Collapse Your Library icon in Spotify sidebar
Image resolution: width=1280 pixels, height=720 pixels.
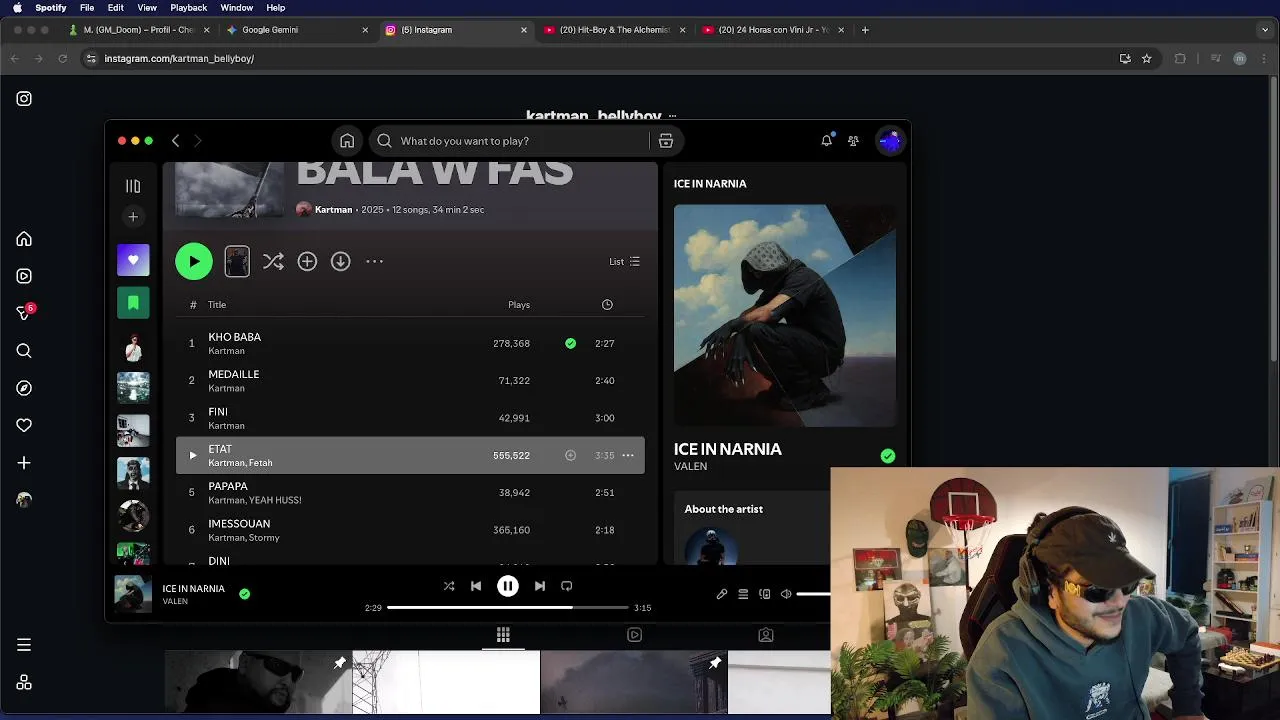[x=133, y=186]
